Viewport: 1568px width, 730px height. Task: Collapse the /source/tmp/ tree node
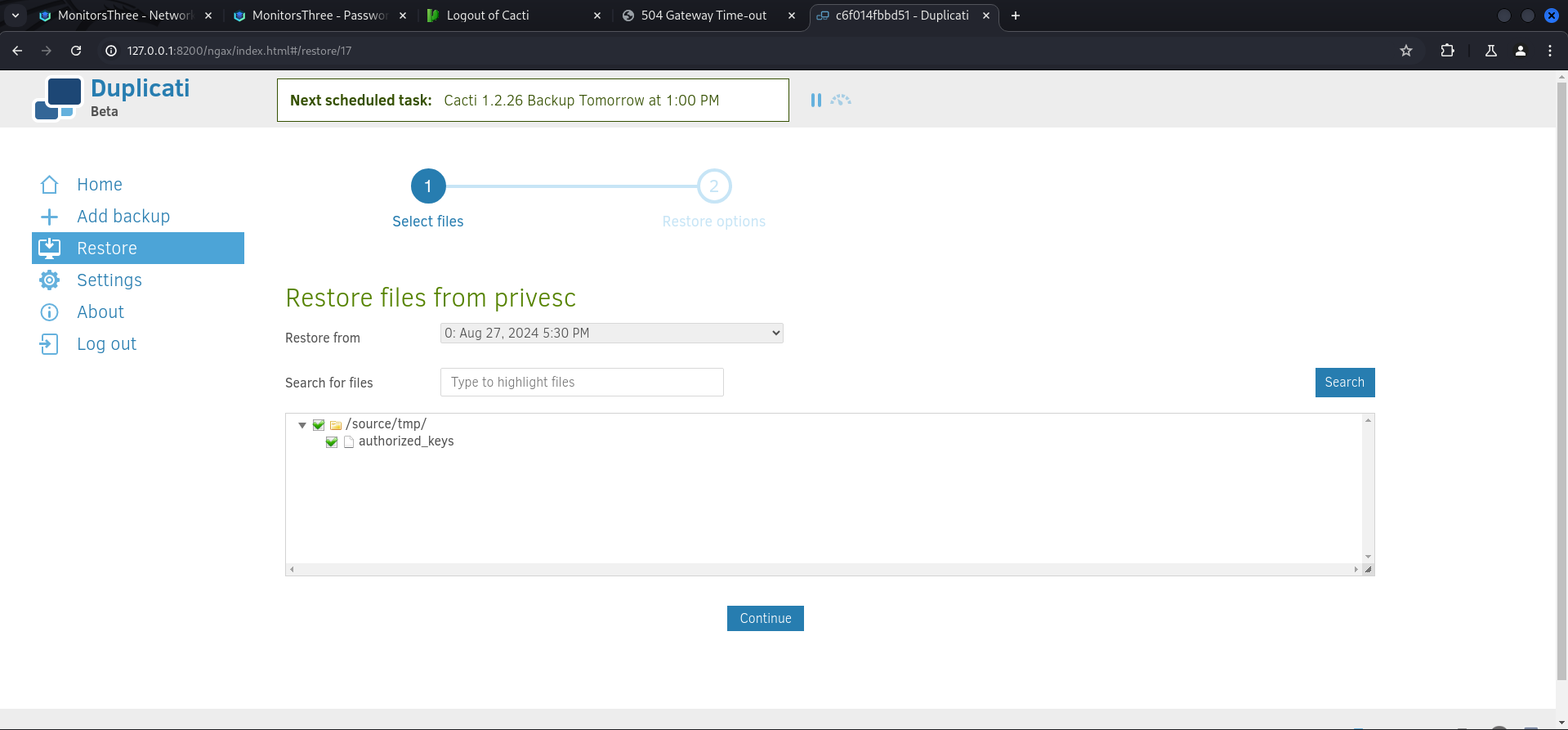pyautogui.click(x=302, y=425)
